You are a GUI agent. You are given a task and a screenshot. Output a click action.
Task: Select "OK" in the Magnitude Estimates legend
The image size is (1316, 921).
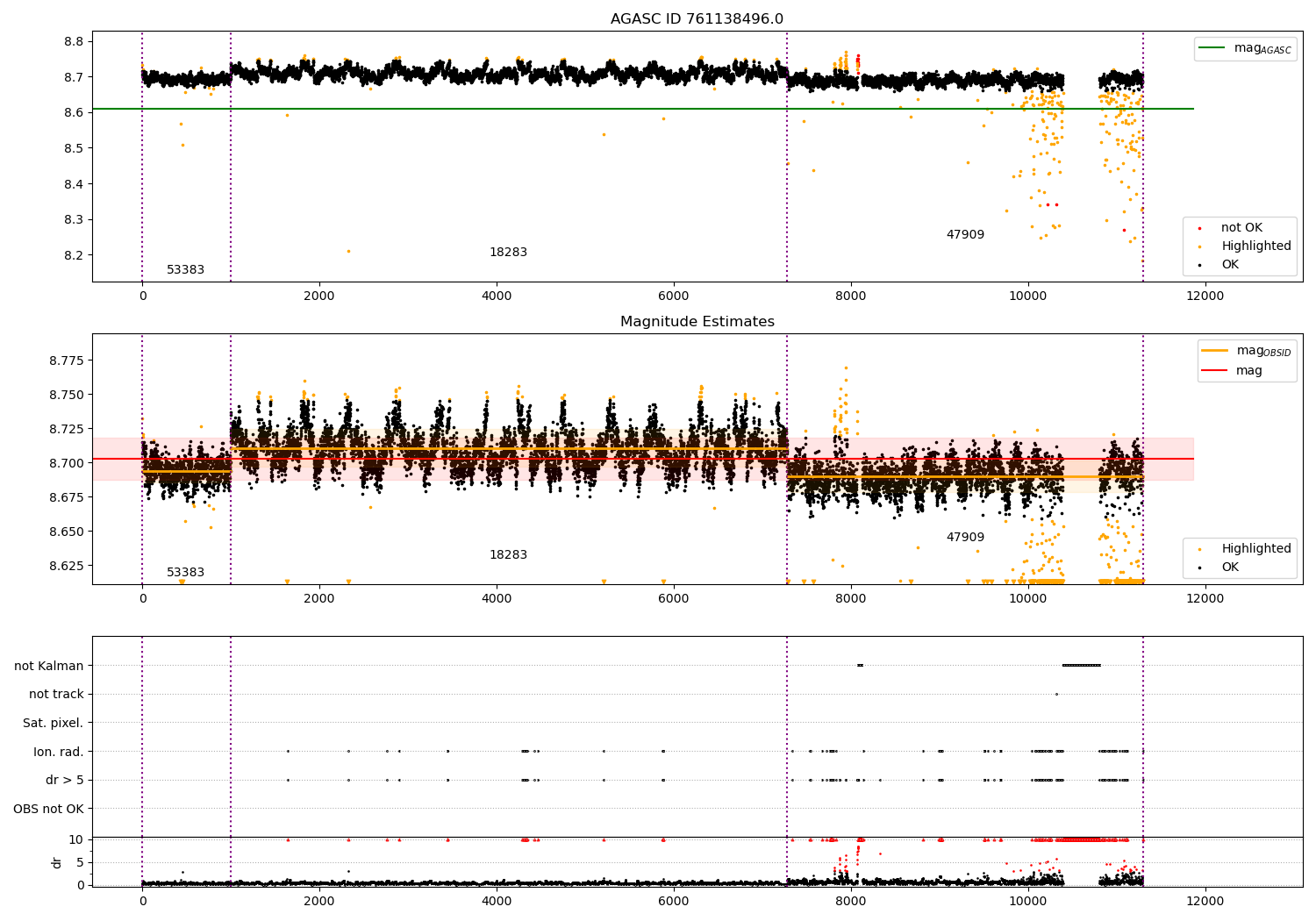(1230, 568)
